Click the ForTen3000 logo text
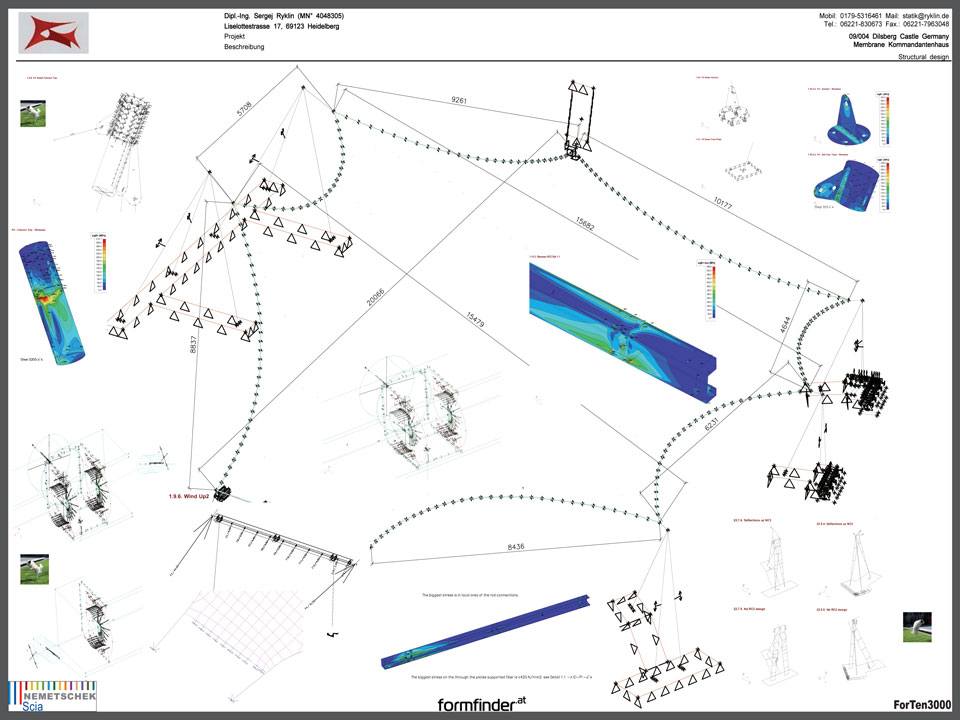960x720 pixels. pos(921,704)
